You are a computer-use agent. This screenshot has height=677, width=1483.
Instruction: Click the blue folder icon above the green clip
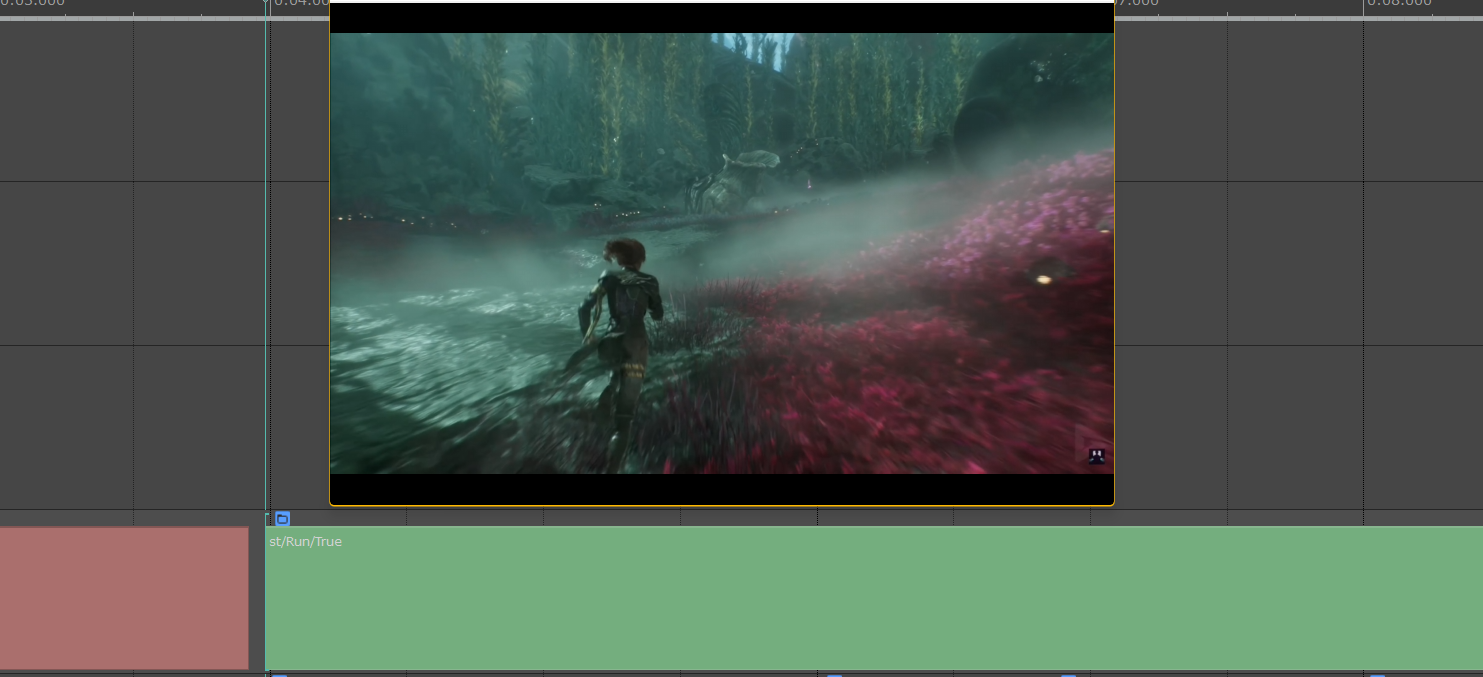click(282, 519)
